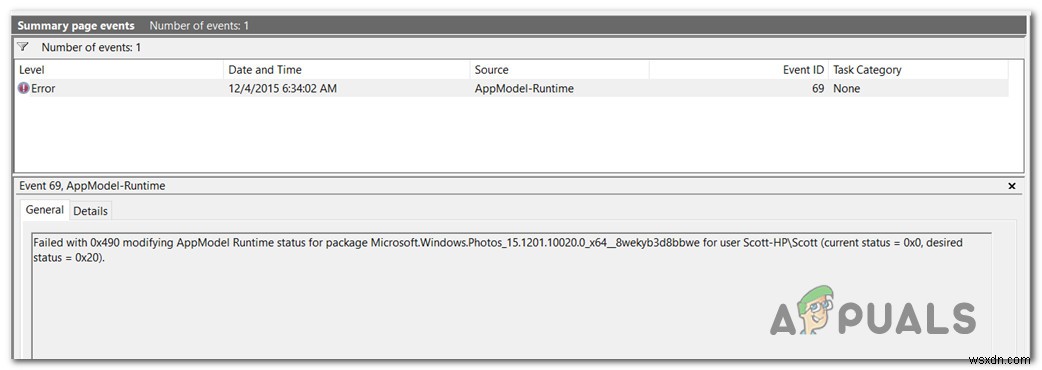1042x370 pixels.
Task: Click the 'None' task category cell
Action: point(846,88)
